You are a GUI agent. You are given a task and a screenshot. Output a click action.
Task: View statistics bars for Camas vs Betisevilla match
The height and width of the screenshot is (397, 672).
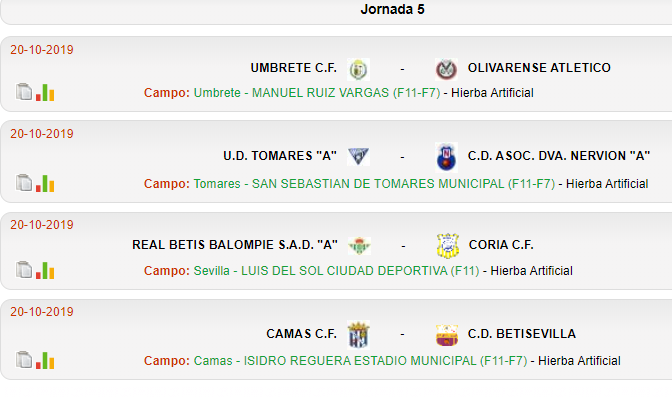point(45,360)
